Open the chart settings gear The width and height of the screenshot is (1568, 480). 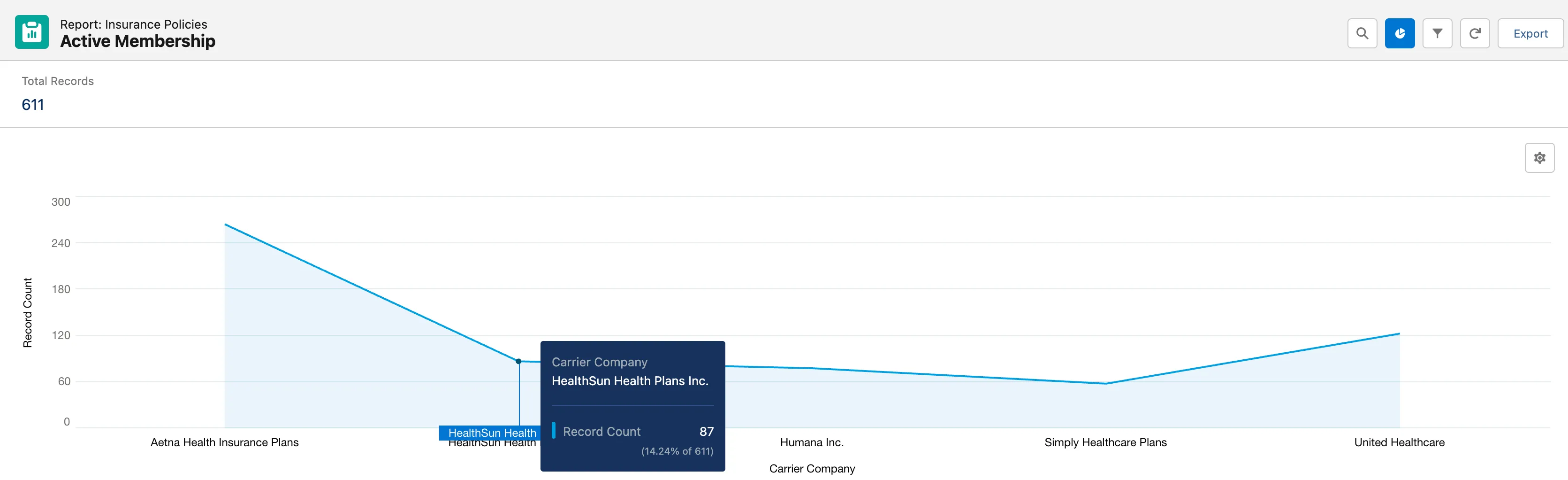1539,157
